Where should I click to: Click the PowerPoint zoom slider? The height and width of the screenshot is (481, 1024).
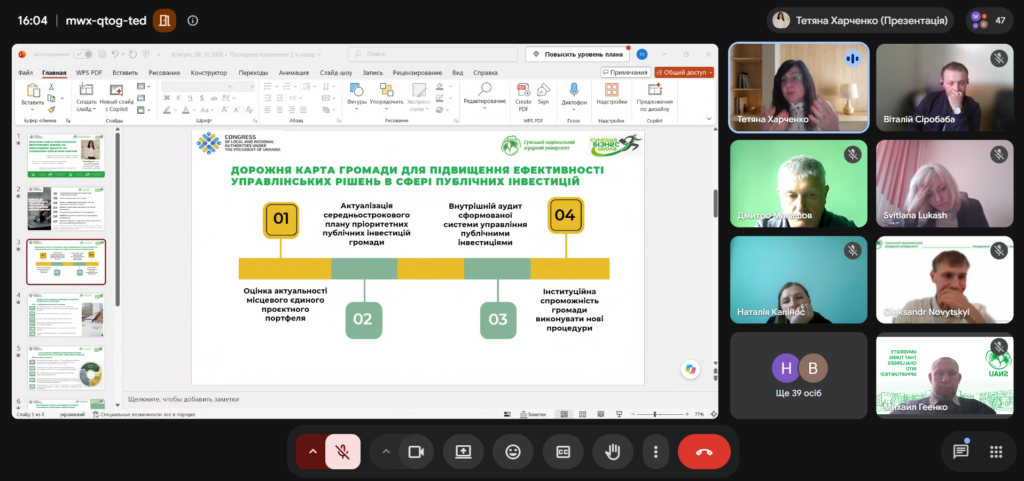pyautogui.click(x=662, y=414)
